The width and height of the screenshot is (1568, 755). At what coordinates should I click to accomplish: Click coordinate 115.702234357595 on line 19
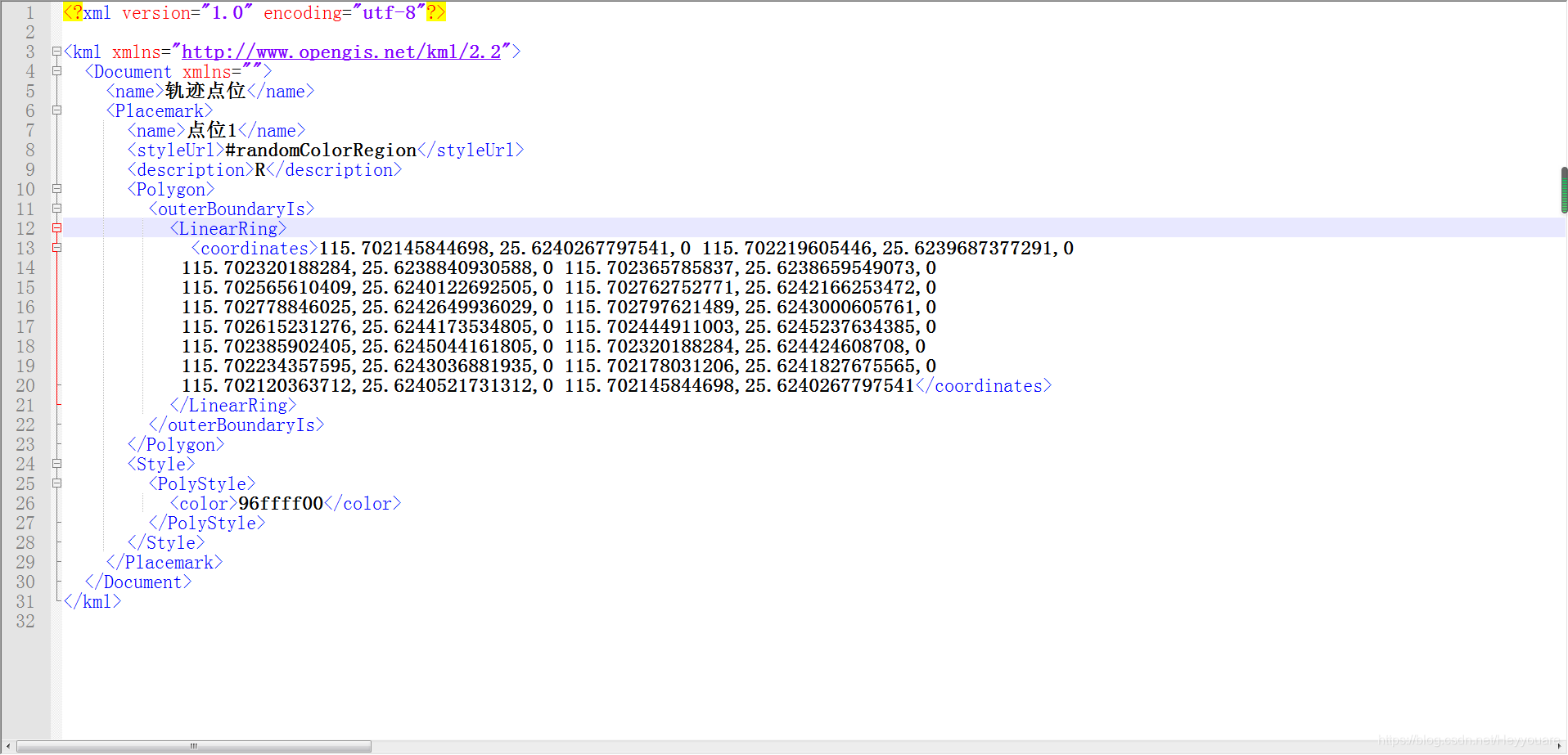pyautogui.click(x=266, y=366)
